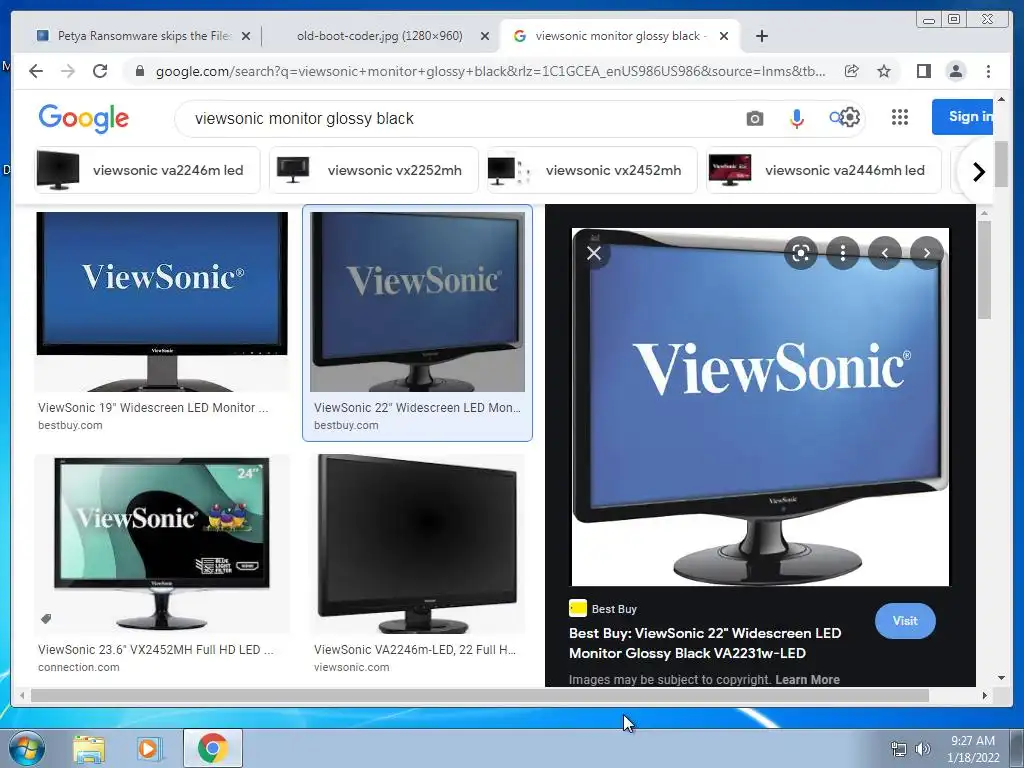This screenshot has width=1024, height=768.
Task: View site information lock icon
Action: (x=139, y=71)
